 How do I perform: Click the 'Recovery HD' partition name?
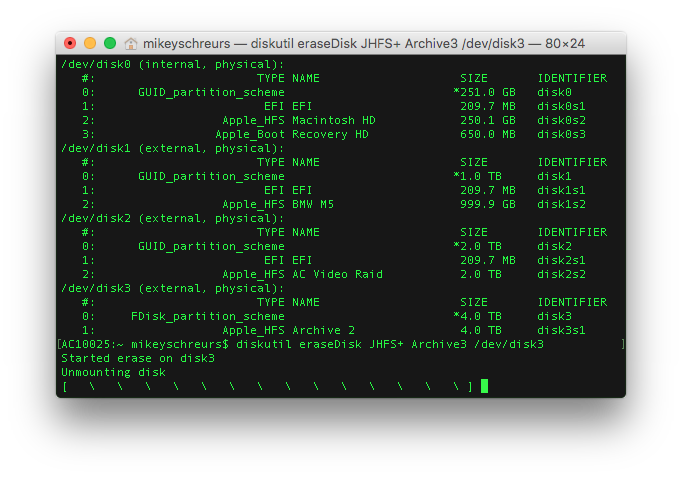click(330, 134)
